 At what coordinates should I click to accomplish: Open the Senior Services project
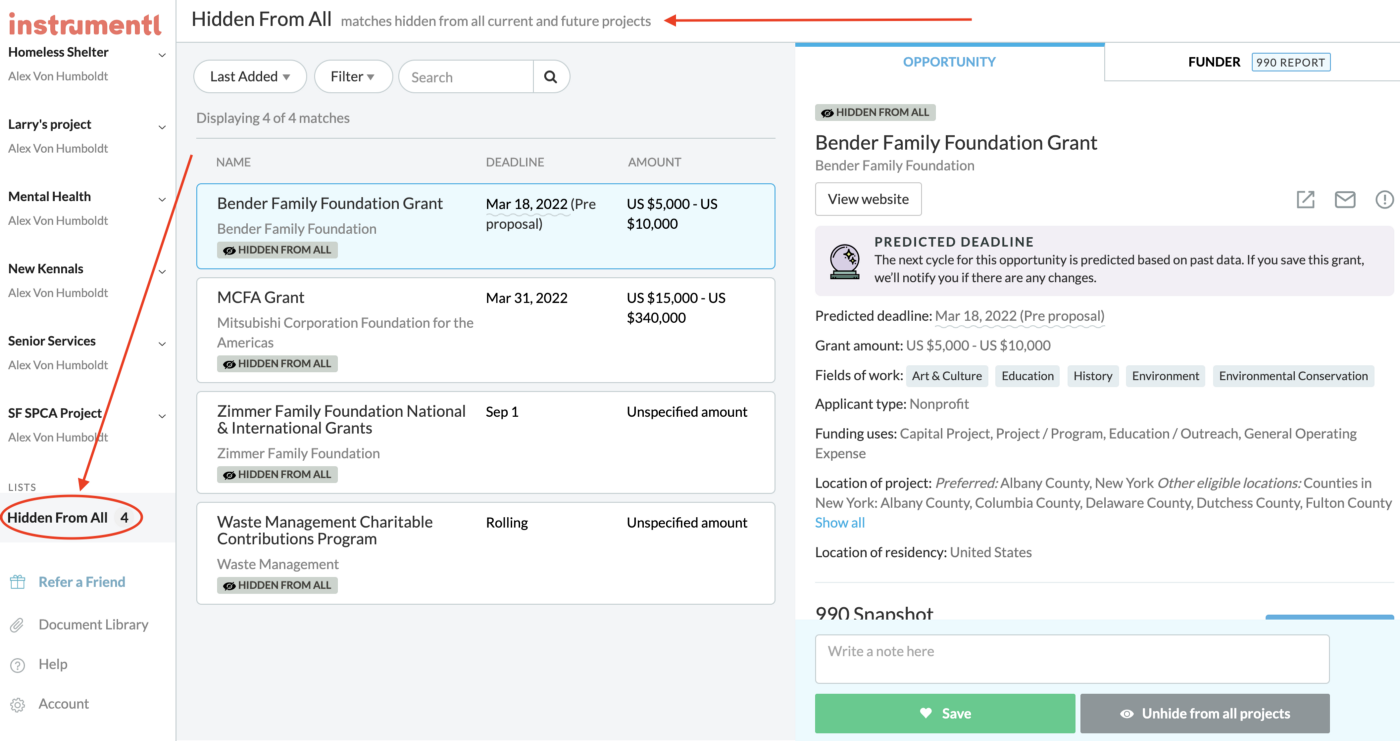52,341
